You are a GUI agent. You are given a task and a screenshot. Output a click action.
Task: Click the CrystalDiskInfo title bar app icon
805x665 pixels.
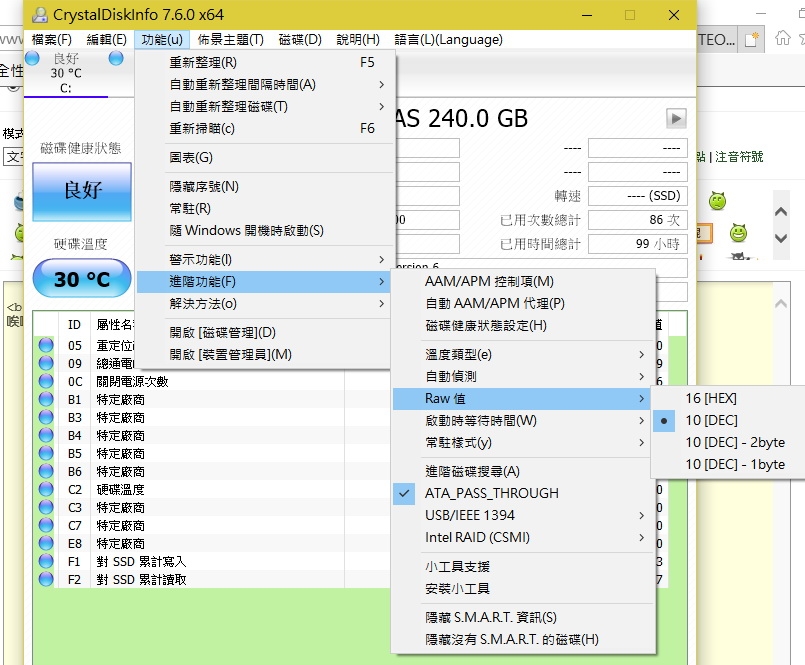[40, 14]
